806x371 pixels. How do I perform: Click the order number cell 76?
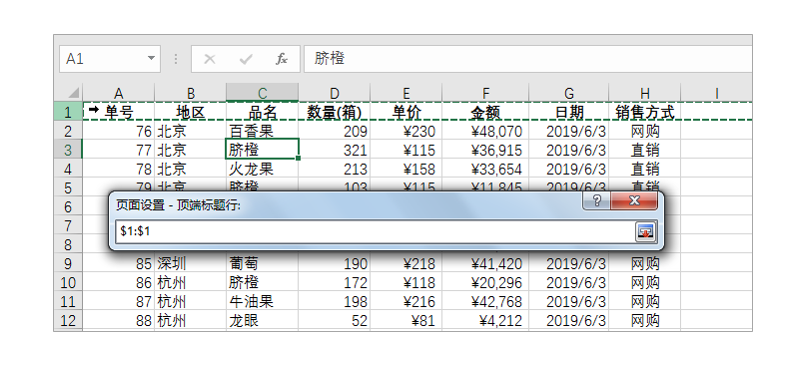coord(118,131)
